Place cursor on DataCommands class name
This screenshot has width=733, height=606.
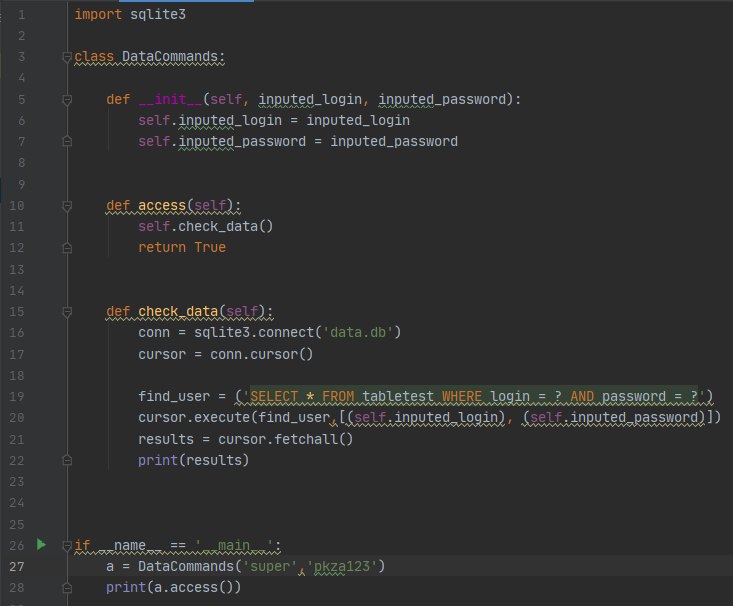(x=170, y=57)
